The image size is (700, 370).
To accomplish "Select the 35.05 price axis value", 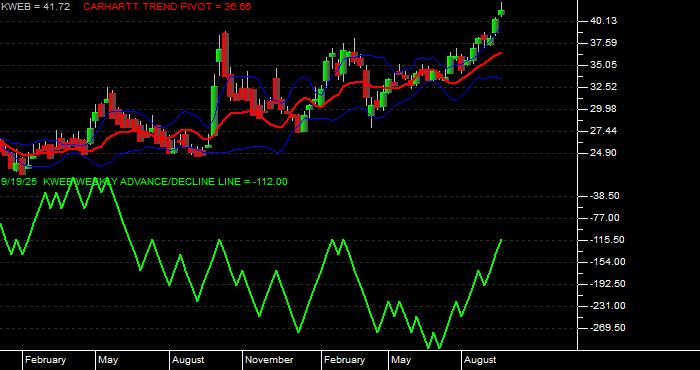I will pos(604,65).
